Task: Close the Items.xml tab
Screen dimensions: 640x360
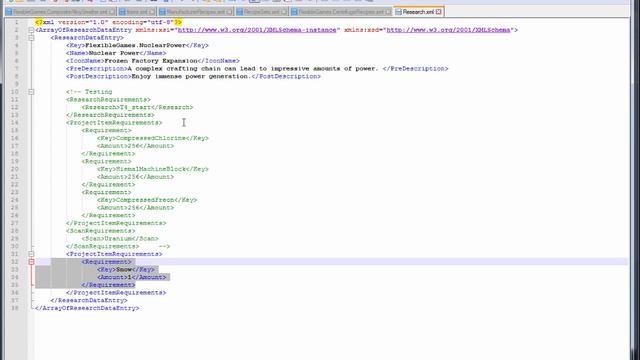Action: 152,12
